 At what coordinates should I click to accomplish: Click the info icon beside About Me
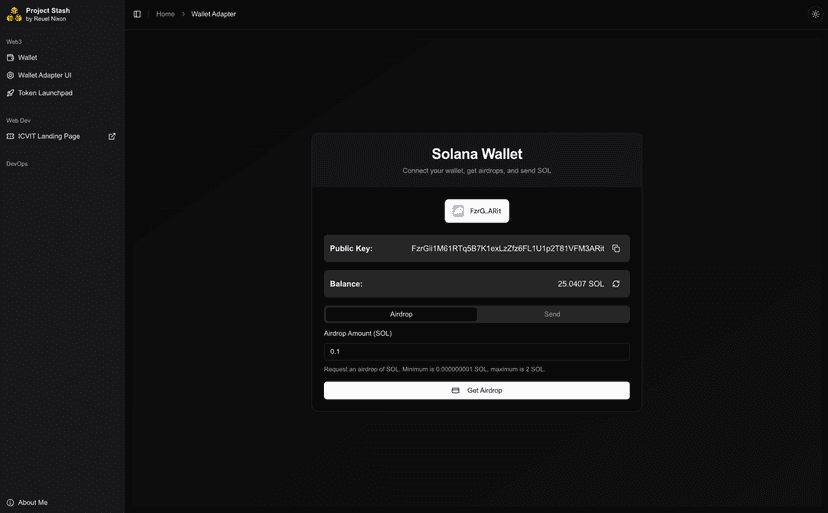pos(10,502)
